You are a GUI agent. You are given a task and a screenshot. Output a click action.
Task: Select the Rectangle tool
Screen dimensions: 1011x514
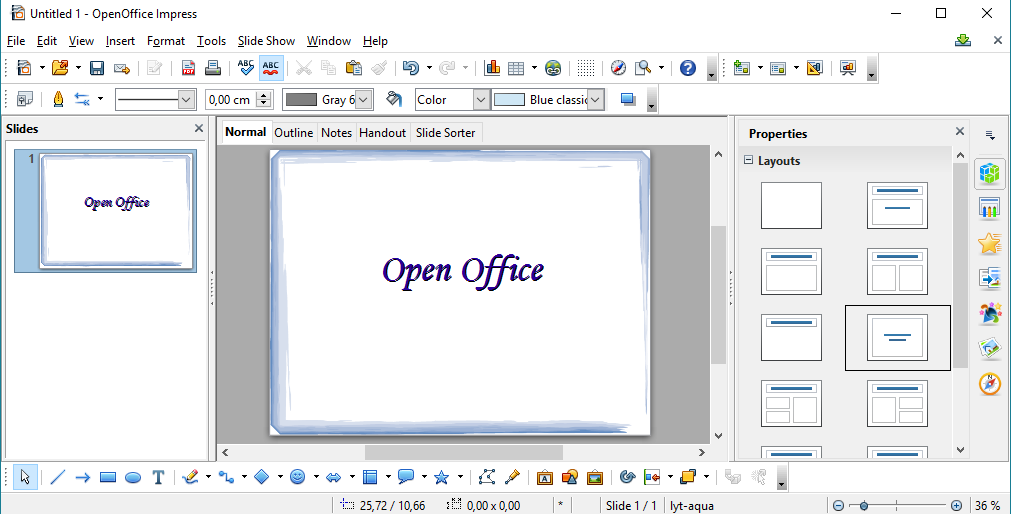point(108,477)
